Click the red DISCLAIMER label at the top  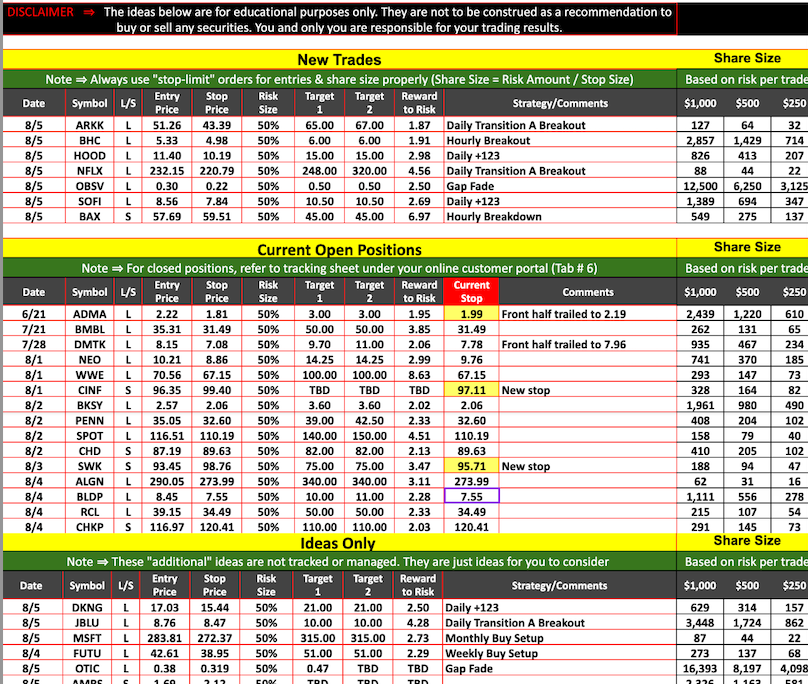pos(39,13)
